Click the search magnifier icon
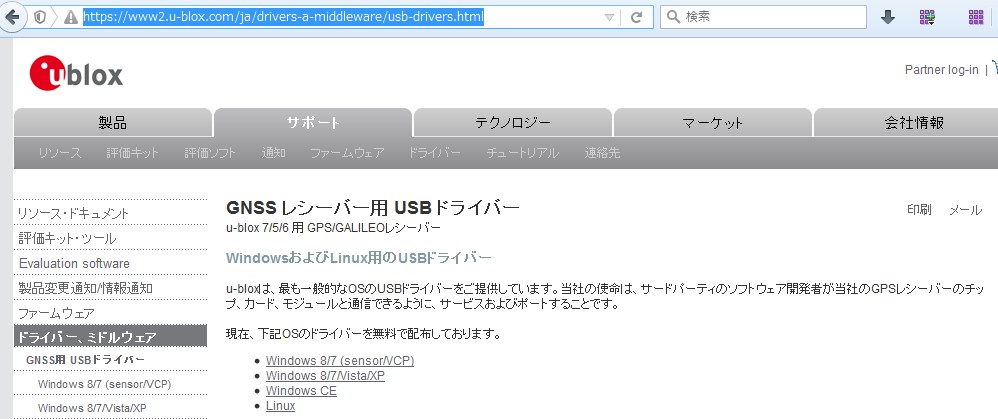 pyautogui.click(x=673, y=17)
